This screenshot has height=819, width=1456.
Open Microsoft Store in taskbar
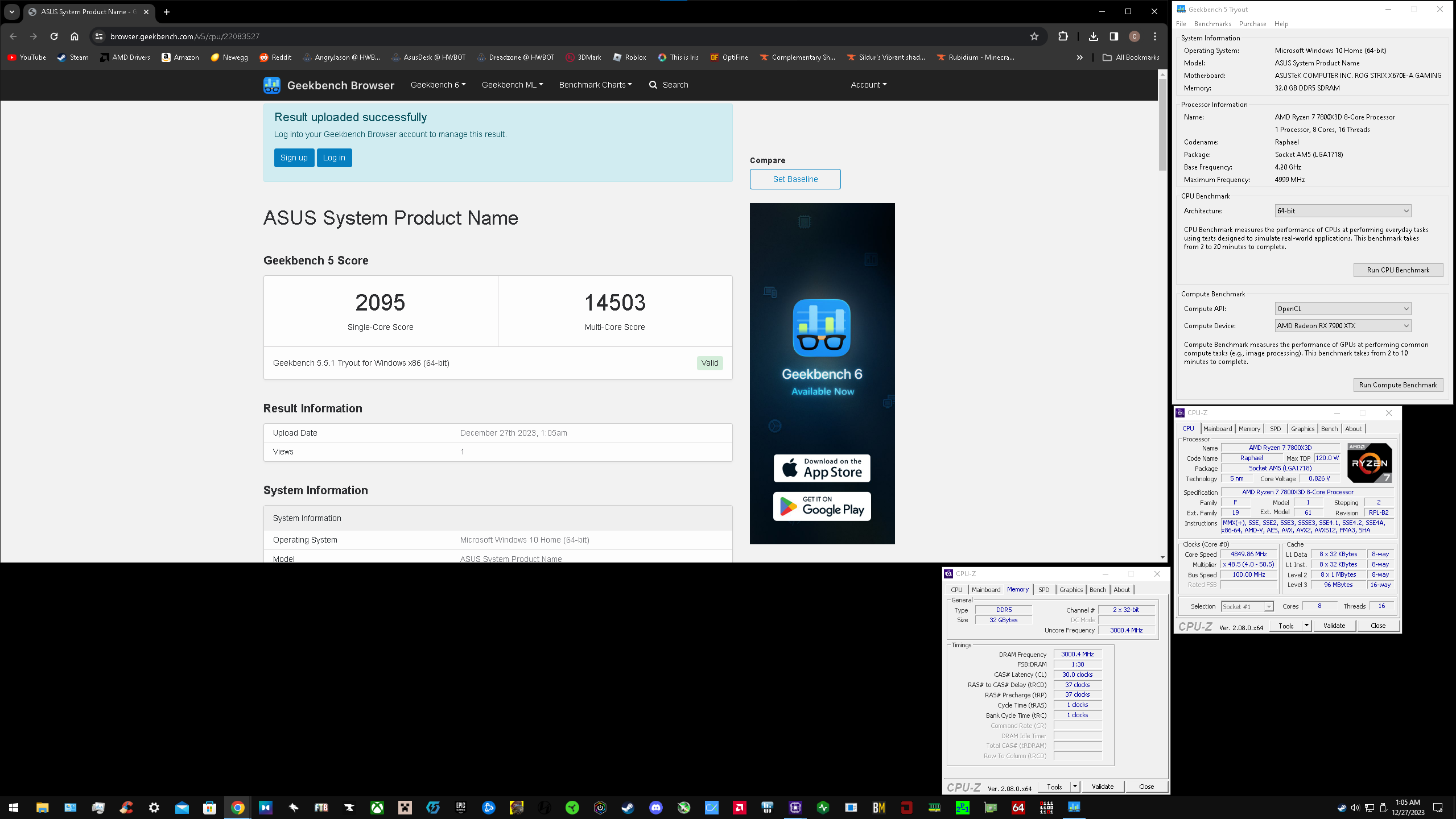click(x=209, y=807)
